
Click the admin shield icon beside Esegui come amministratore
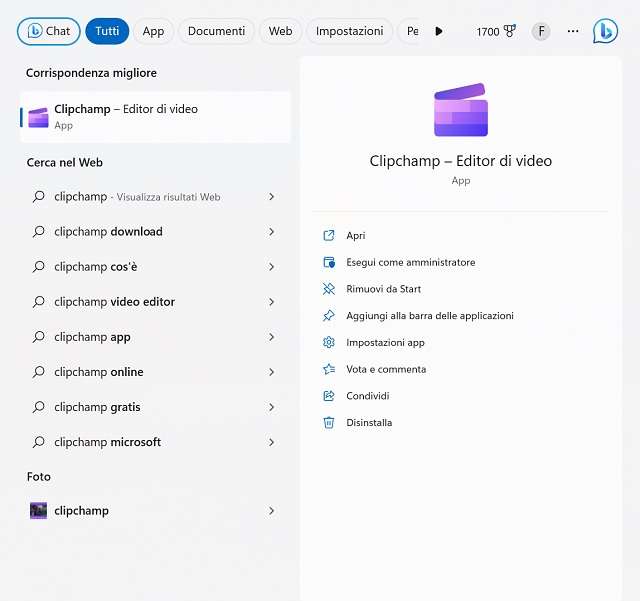329,262
